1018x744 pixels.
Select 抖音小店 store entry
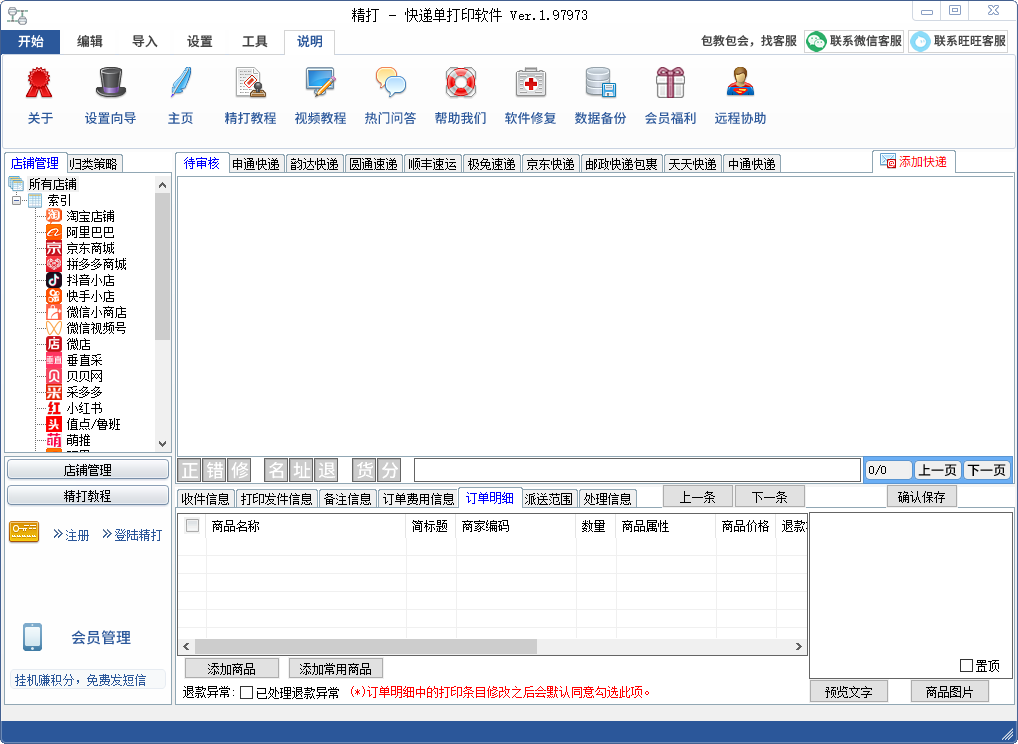click(x=90, y=280)
